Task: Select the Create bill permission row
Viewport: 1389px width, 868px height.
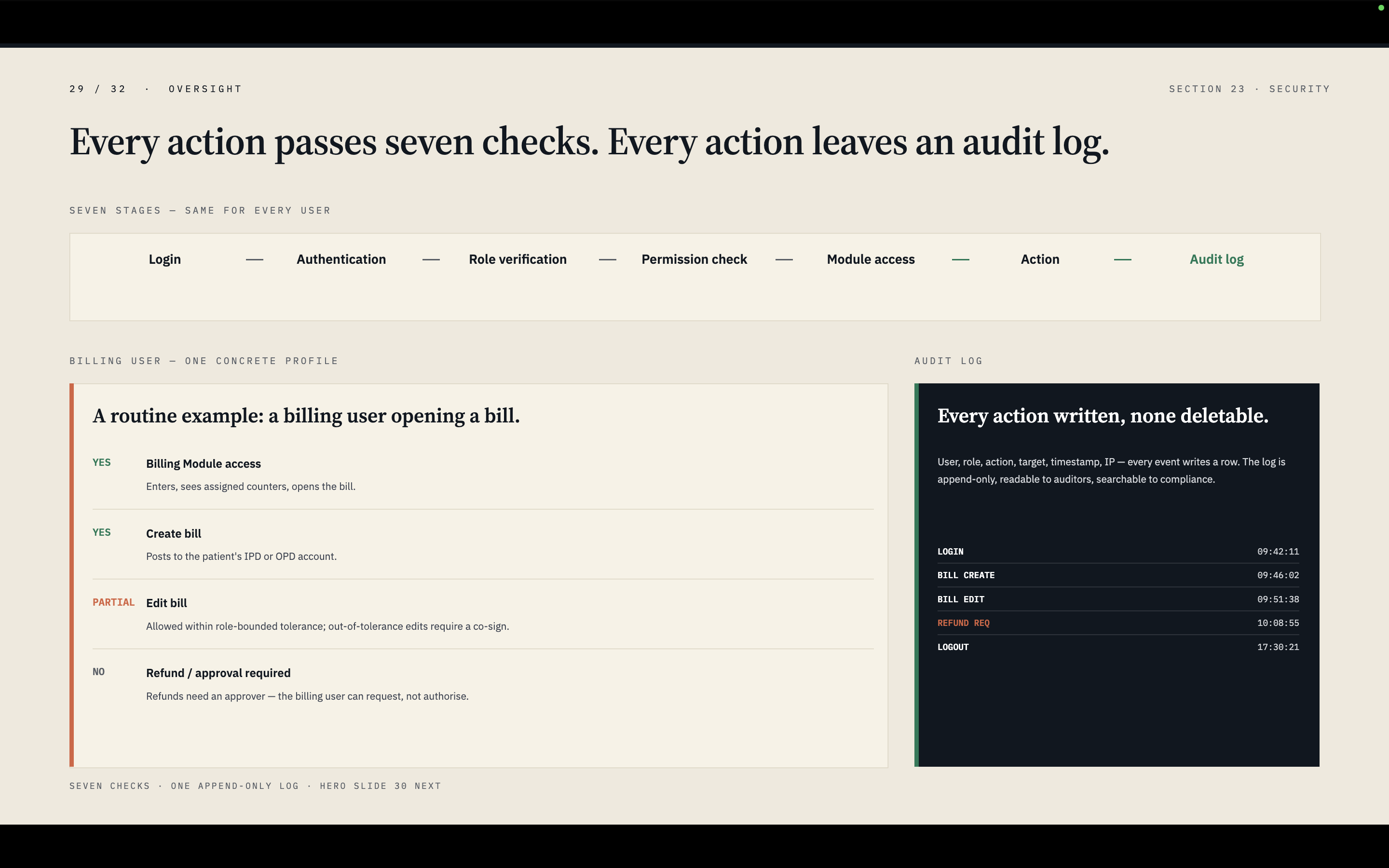Action: (483, 544)
